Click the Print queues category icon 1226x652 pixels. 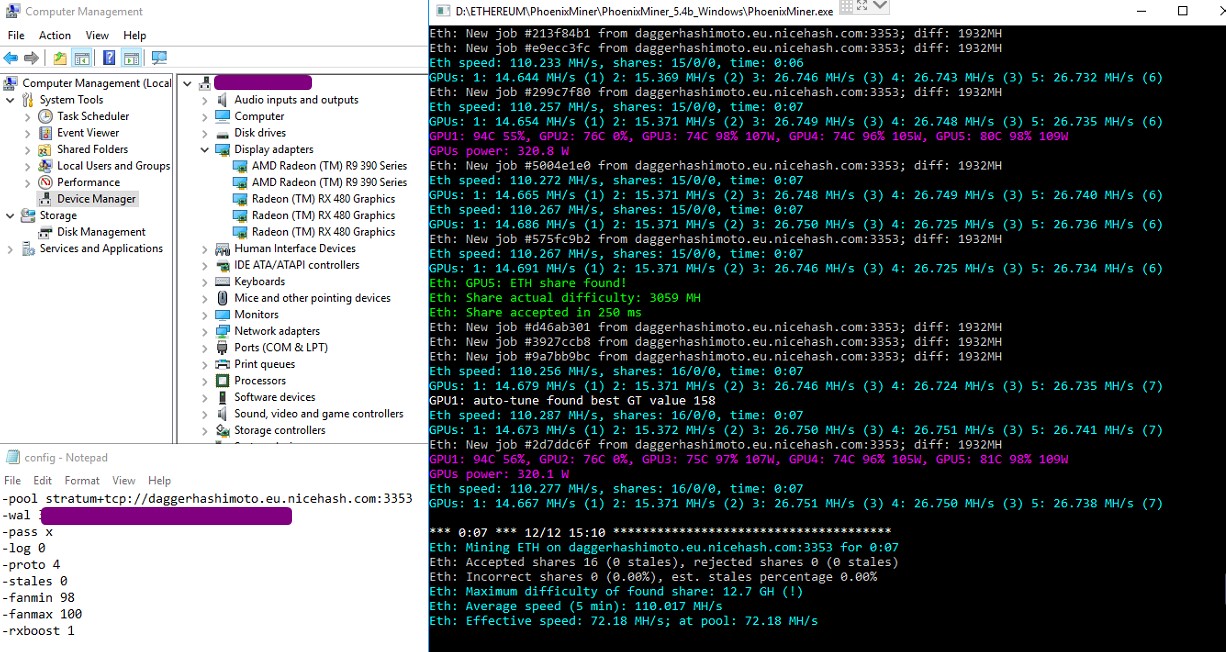click(x=223, y=364)
